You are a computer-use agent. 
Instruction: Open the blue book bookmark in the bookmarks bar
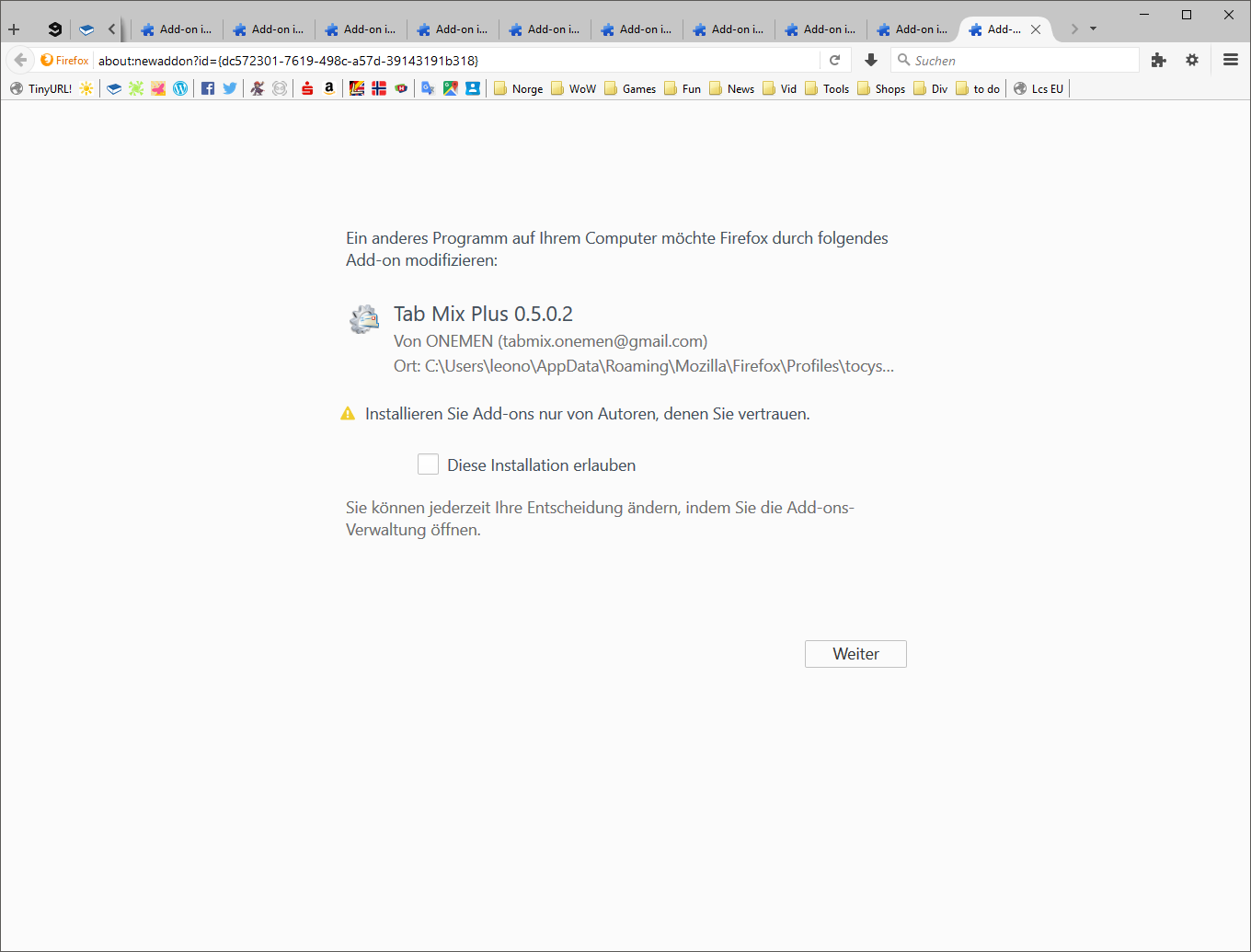pyautogui.click(x=114, y=89)
